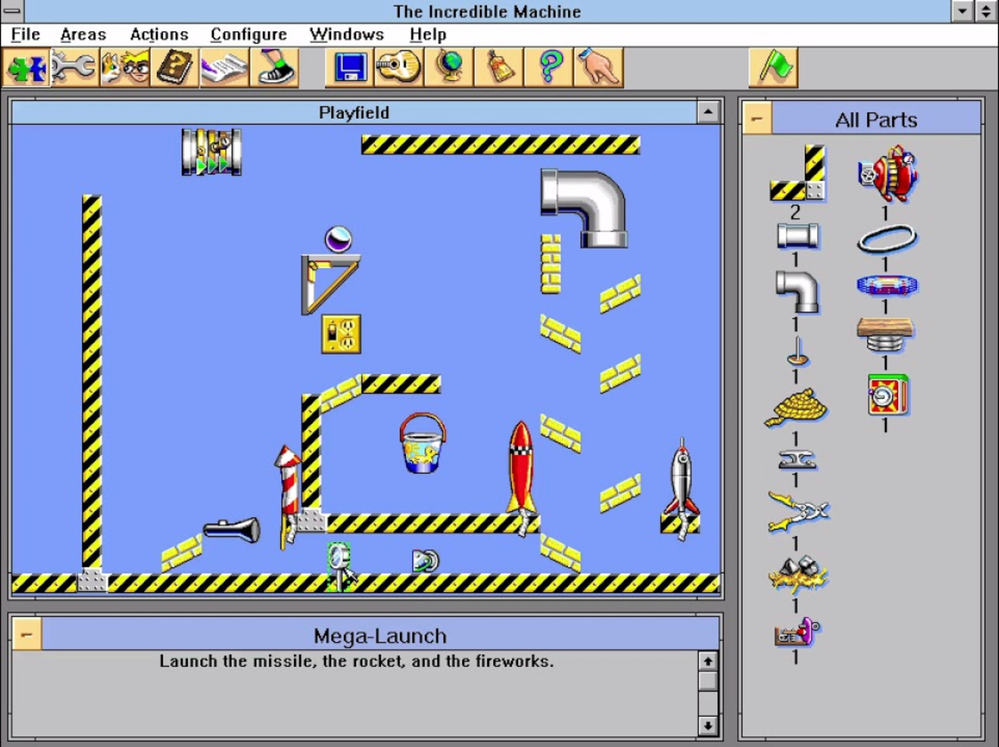Click the Playfield title bar arrow button
Image resolution: width=999 pixels, height=747 pixels.
pyautogui.click(x=708, y=112)
